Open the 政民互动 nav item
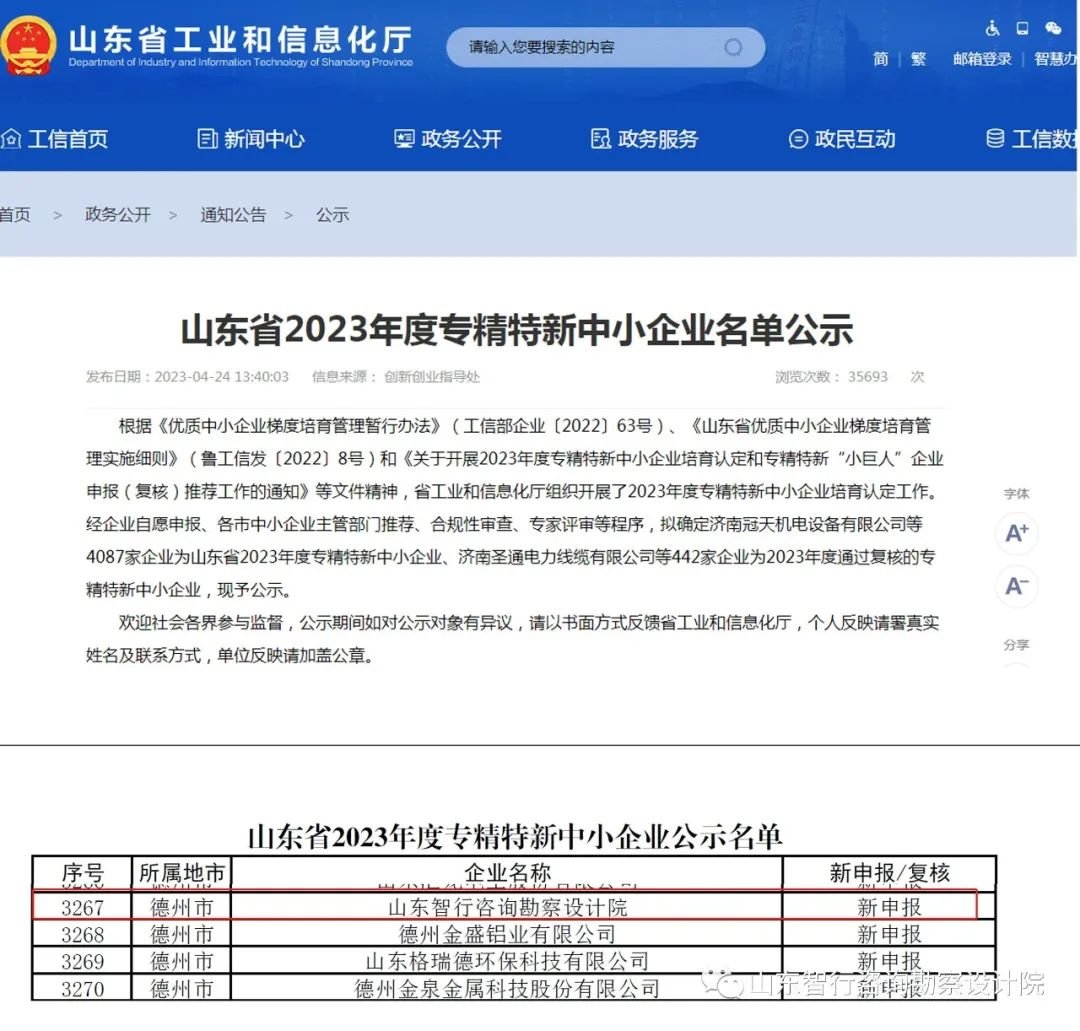Viewport: 1080px width, 1031px height. 842,139
